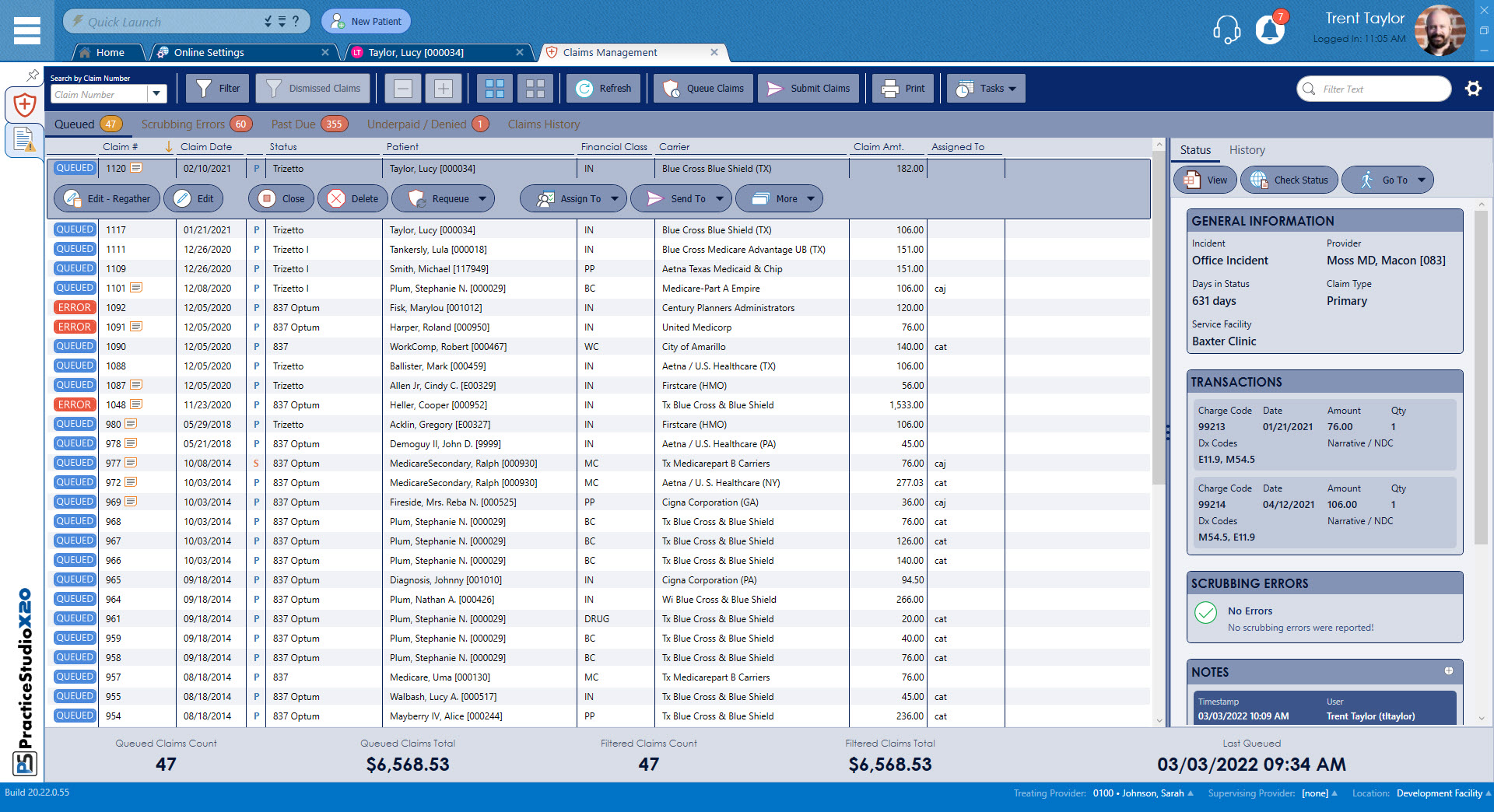Open the document-with-warning sidebar panel

coord(24,141)
